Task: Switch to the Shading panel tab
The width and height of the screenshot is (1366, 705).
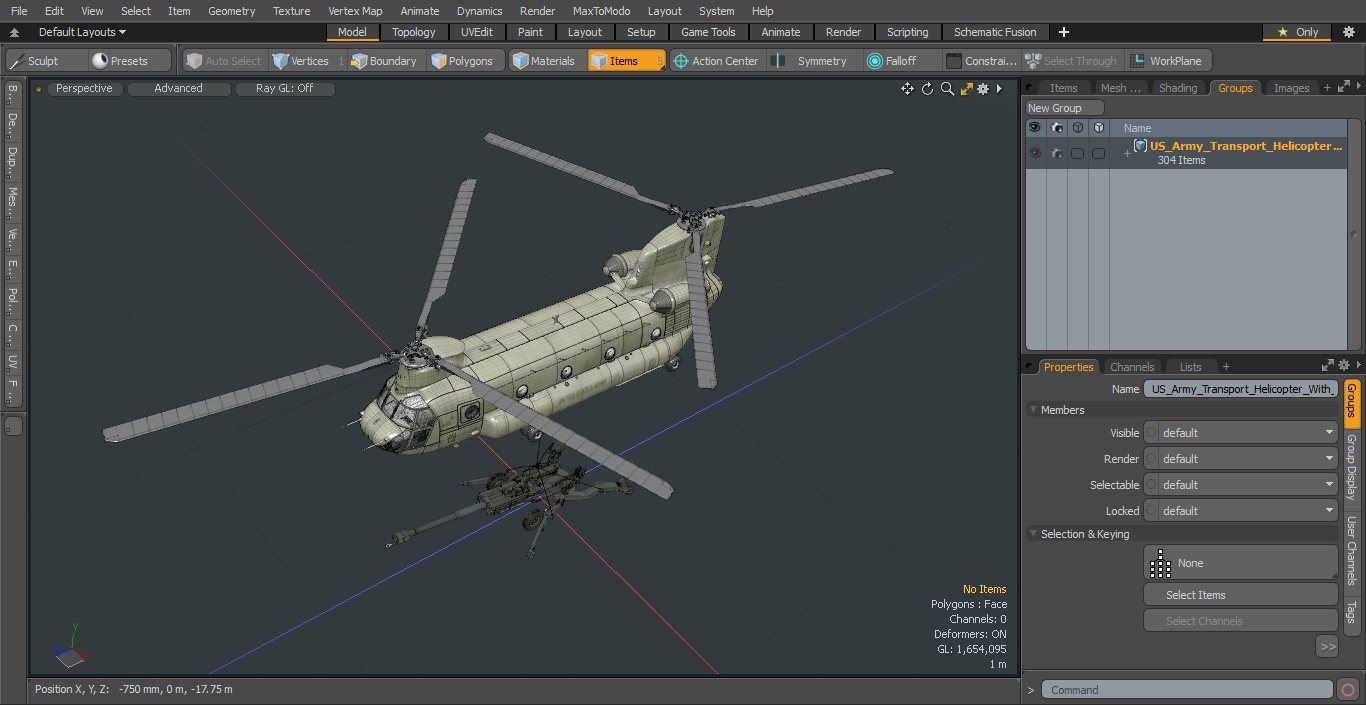Action: 1177,88
